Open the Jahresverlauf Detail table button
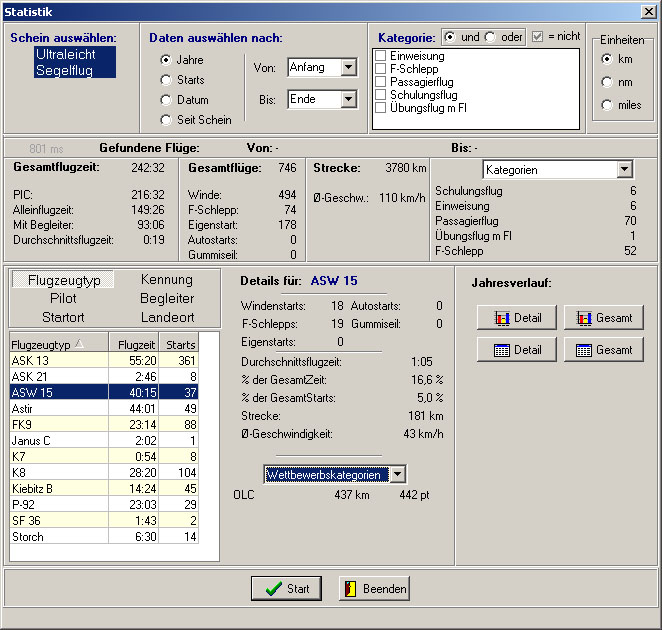662x630 pixels. pyautogui.click(x=517, y=350)
